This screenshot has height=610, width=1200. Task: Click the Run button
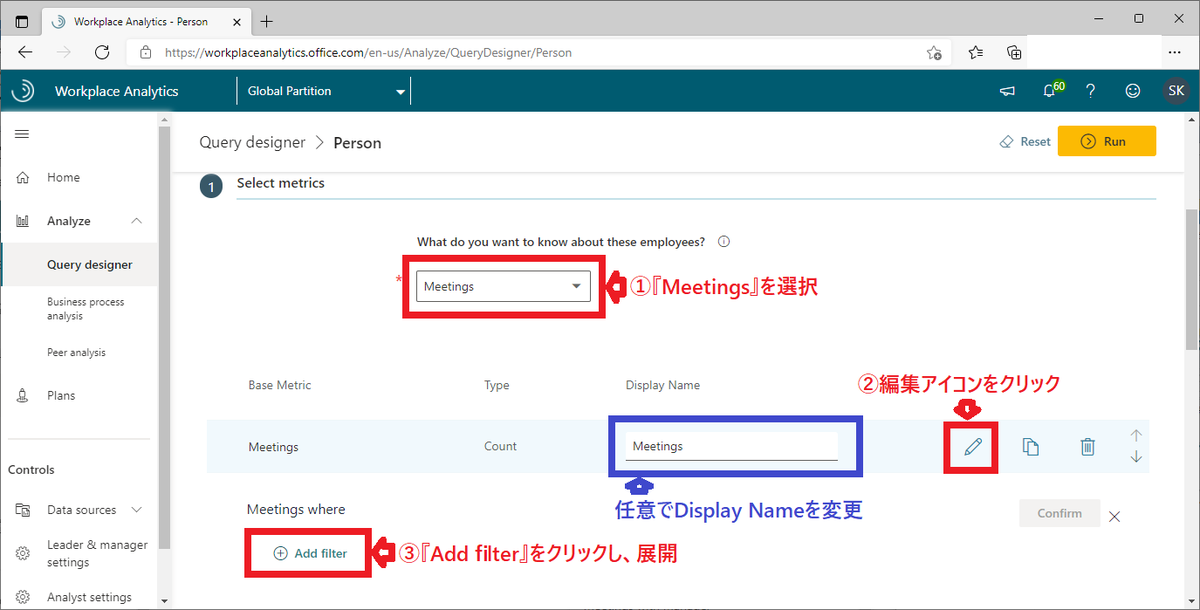coord(1106,142)
